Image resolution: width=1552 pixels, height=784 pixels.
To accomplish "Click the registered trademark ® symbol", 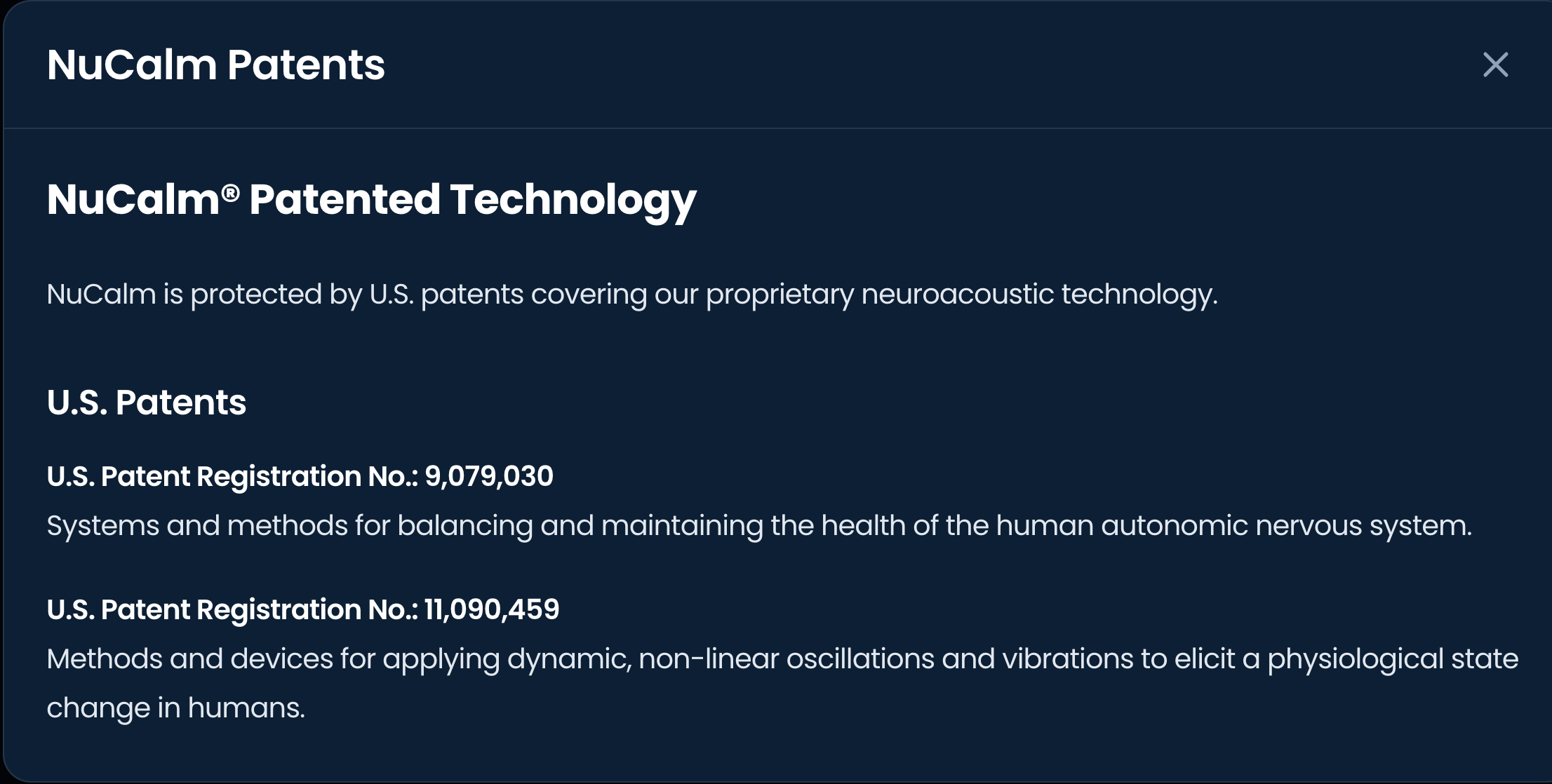I will tap(231, 191).
